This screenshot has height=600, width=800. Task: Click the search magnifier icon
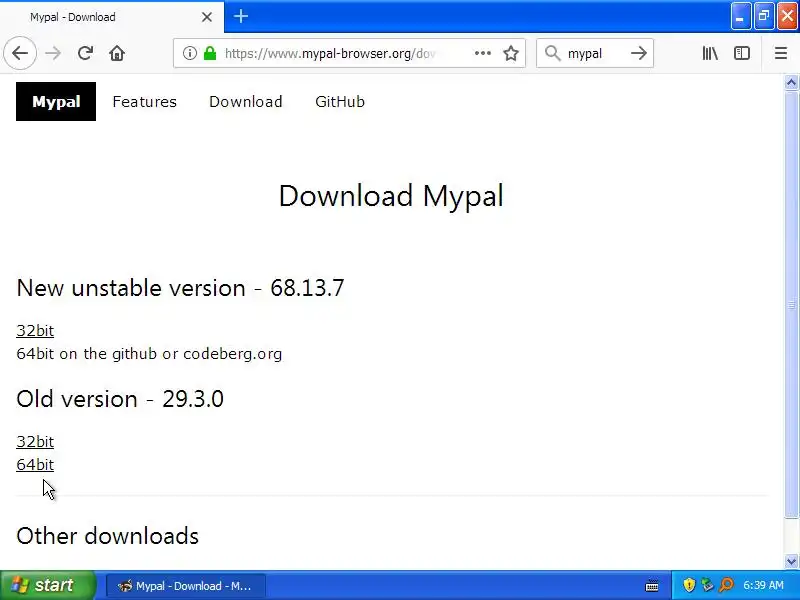[553, 53]
